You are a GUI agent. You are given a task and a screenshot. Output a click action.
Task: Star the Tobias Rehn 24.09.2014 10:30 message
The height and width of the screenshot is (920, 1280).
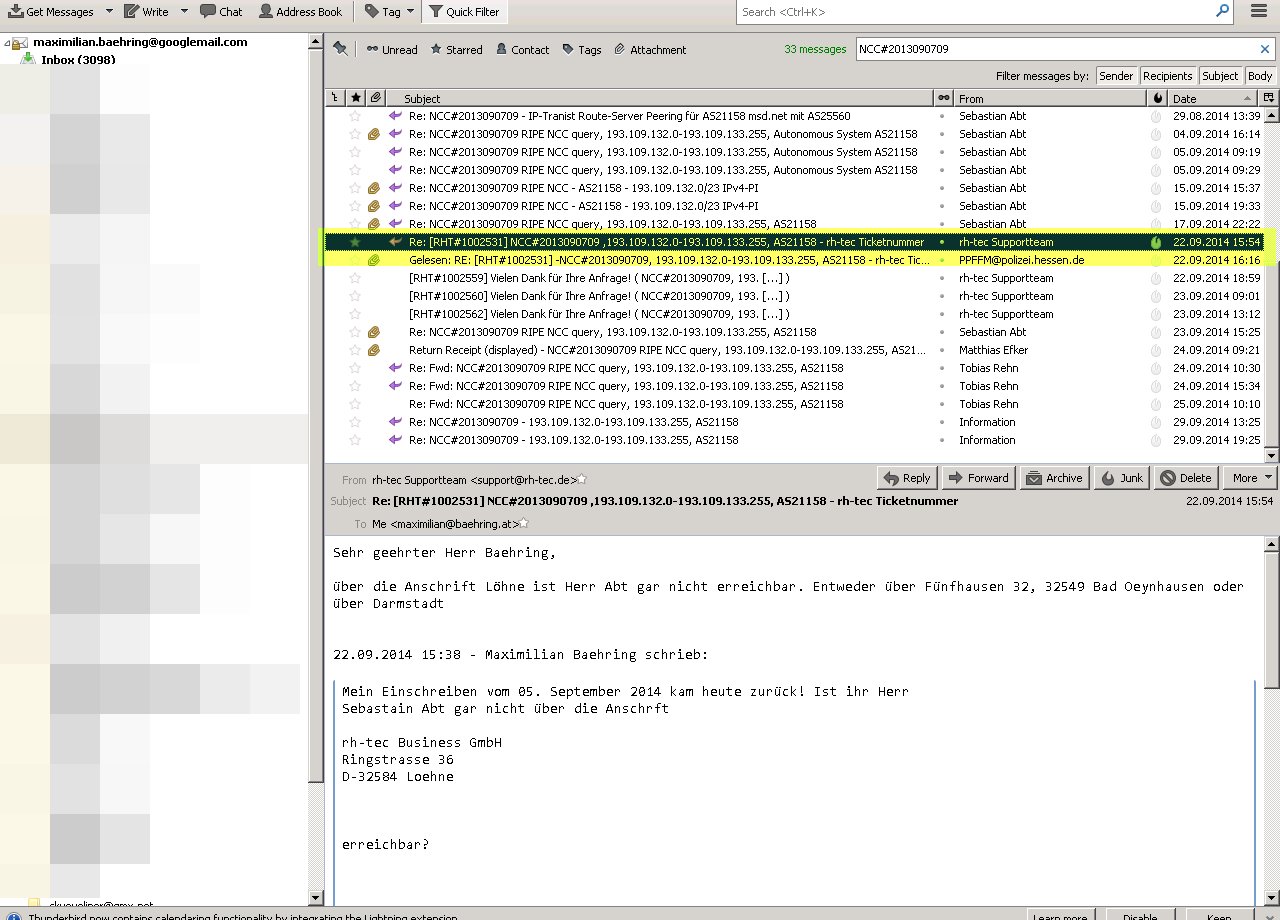[x=354, y=368]
